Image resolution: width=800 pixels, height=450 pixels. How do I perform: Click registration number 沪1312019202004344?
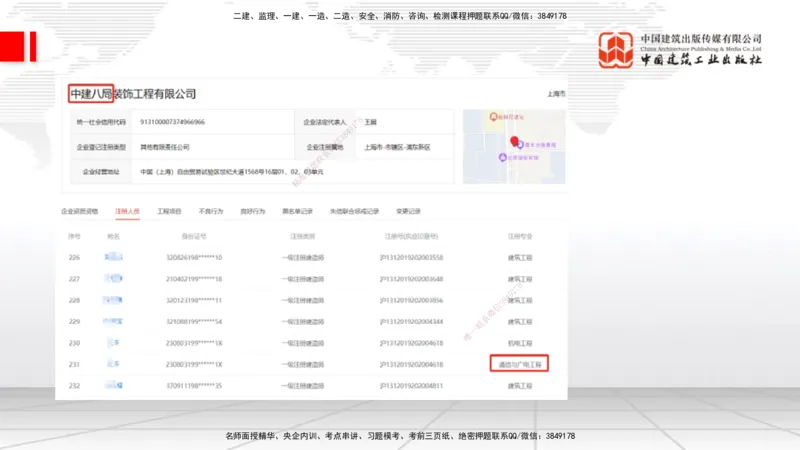[411, 322]
